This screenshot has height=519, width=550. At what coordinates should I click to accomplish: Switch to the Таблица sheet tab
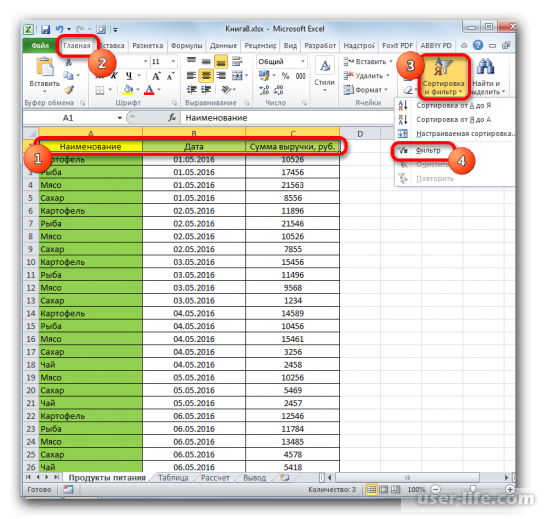[x=173, y=478]
